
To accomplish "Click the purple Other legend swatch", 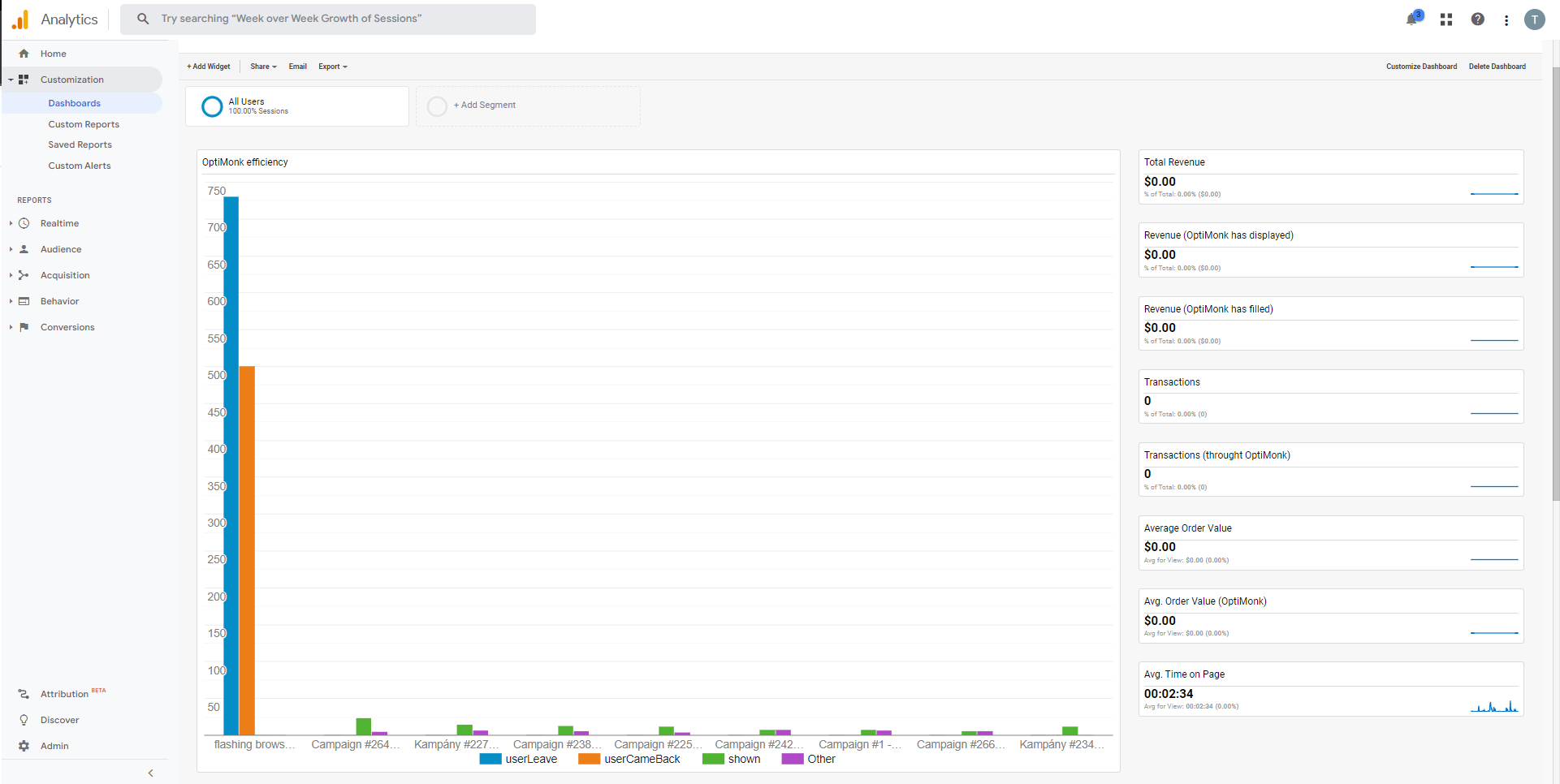I will point(793,760).
